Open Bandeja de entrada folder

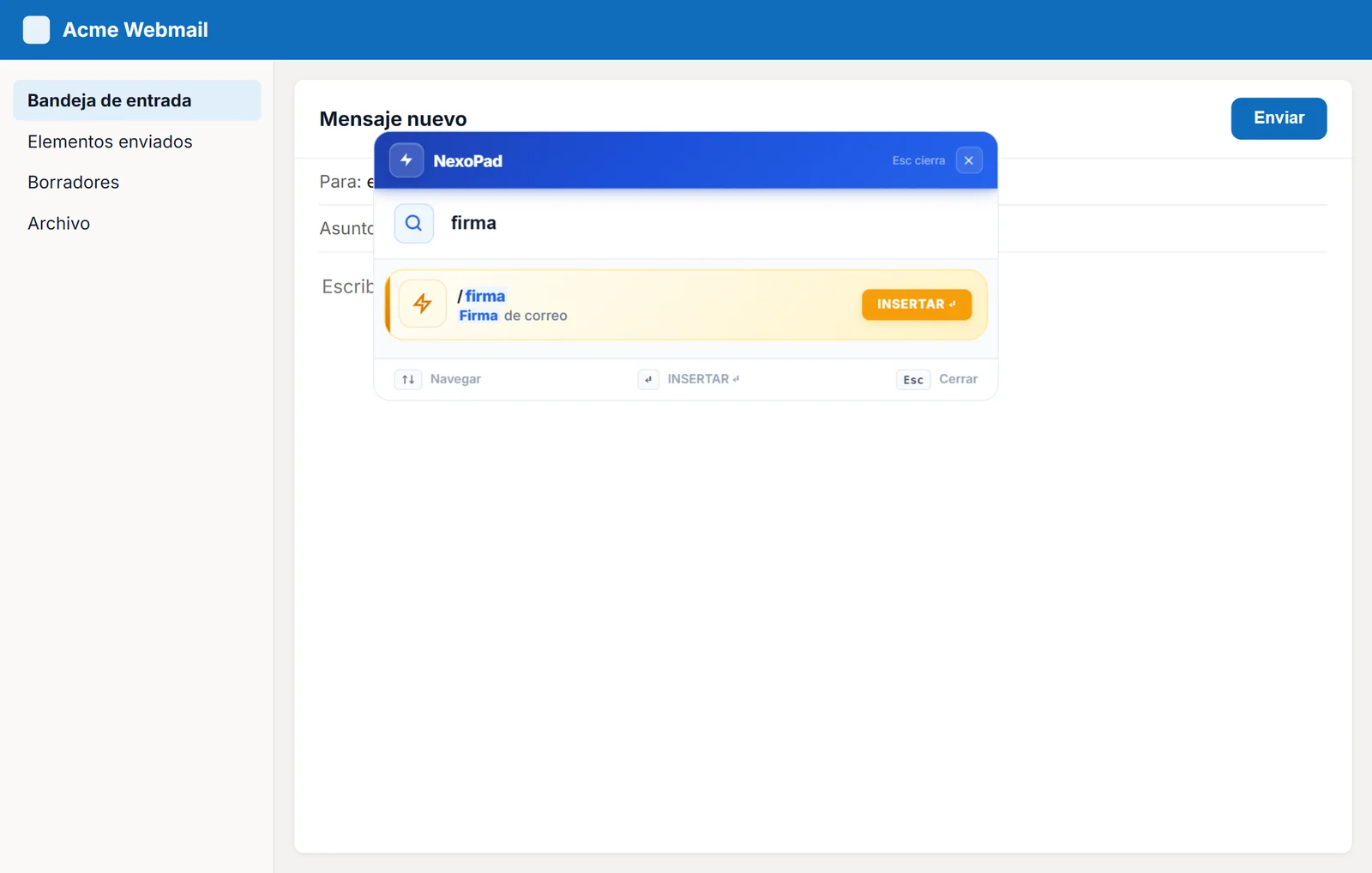tap(137, 100)
